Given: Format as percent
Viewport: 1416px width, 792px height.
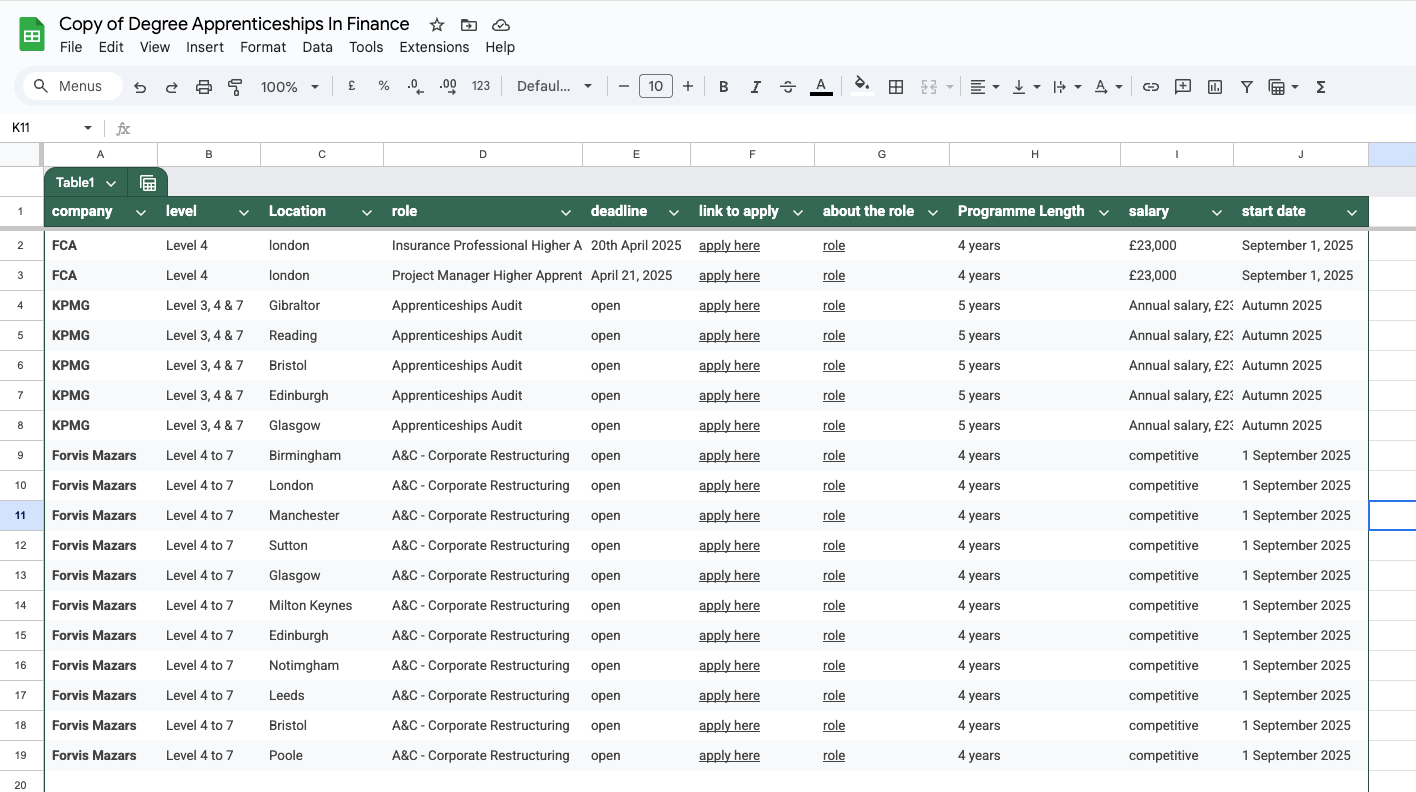Looking at the screenshot, I should (384, 87).
